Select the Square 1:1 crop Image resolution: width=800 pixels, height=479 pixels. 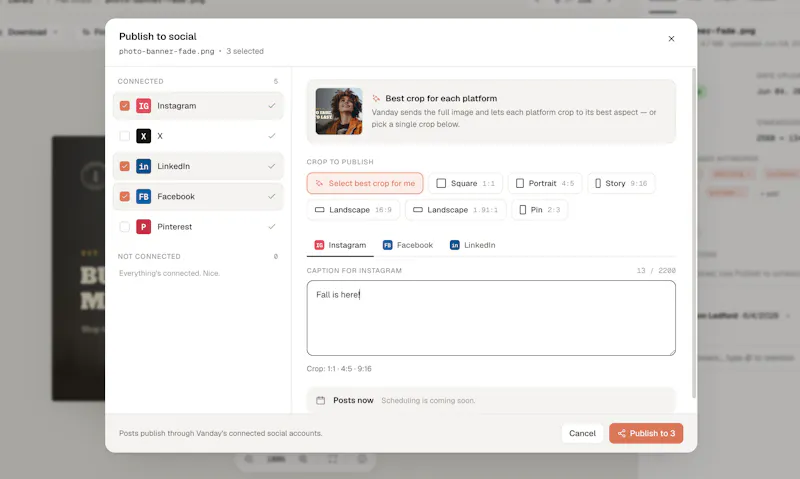465,183
